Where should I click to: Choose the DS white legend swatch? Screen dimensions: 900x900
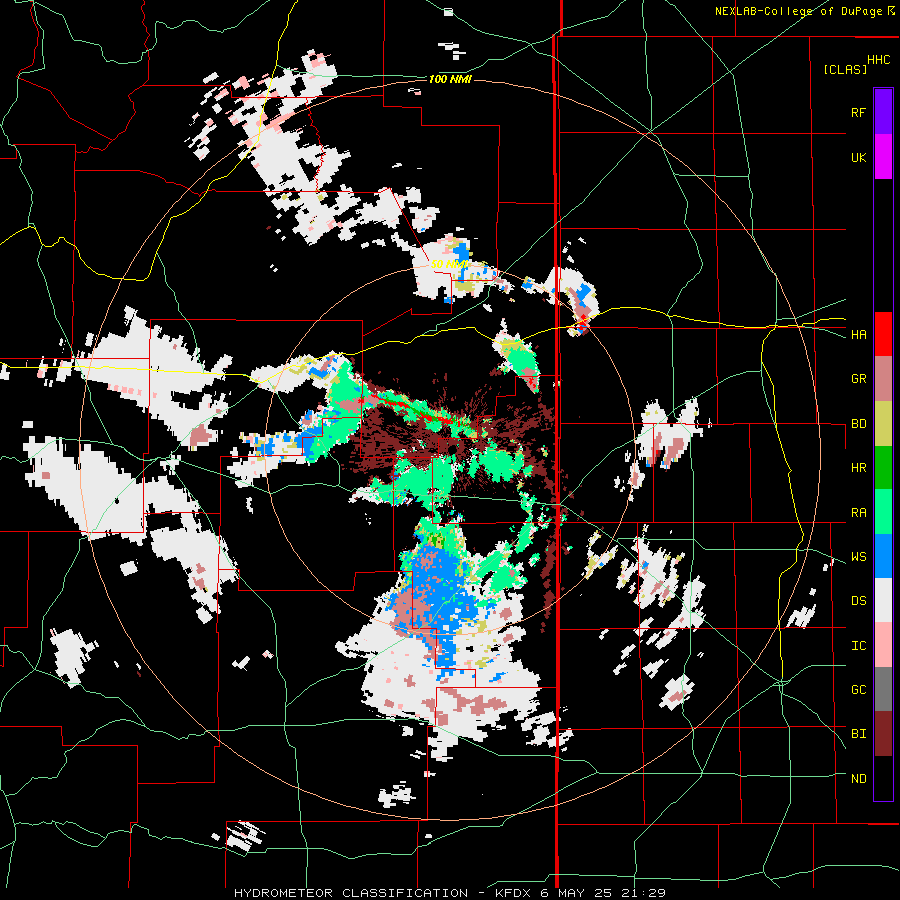(883, 601)
